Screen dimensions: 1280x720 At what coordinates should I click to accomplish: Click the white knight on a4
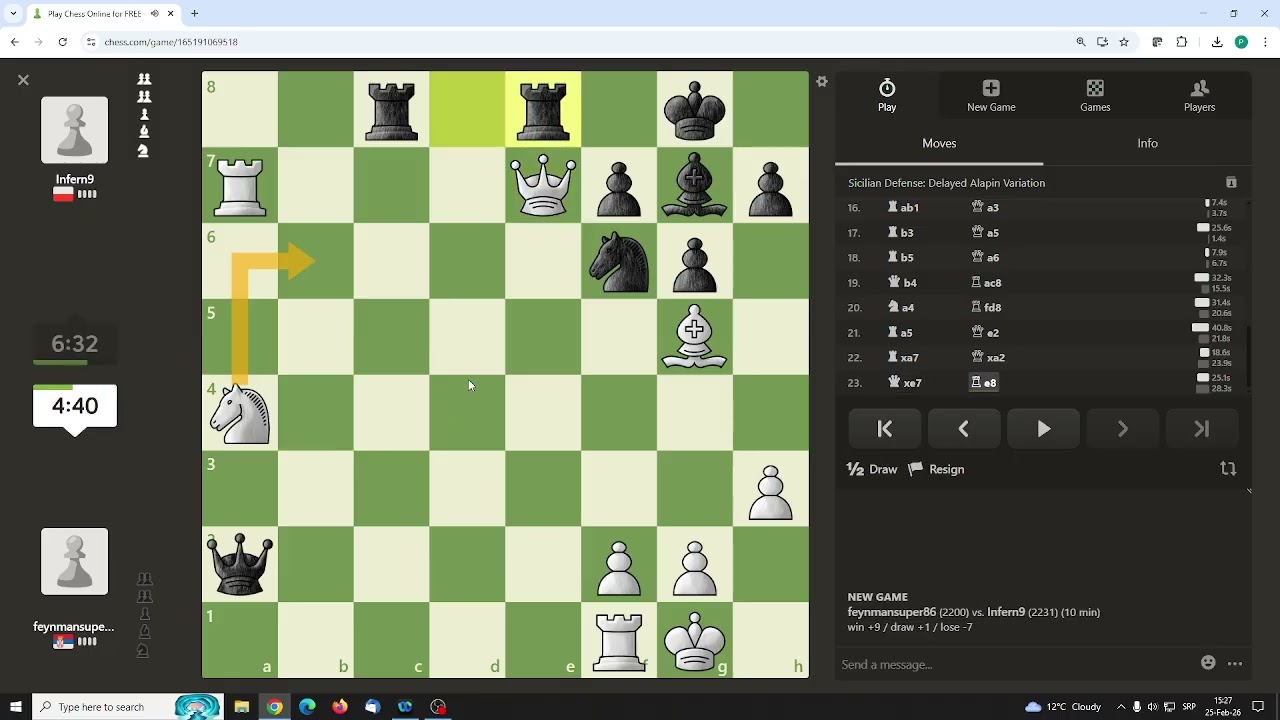240,413
